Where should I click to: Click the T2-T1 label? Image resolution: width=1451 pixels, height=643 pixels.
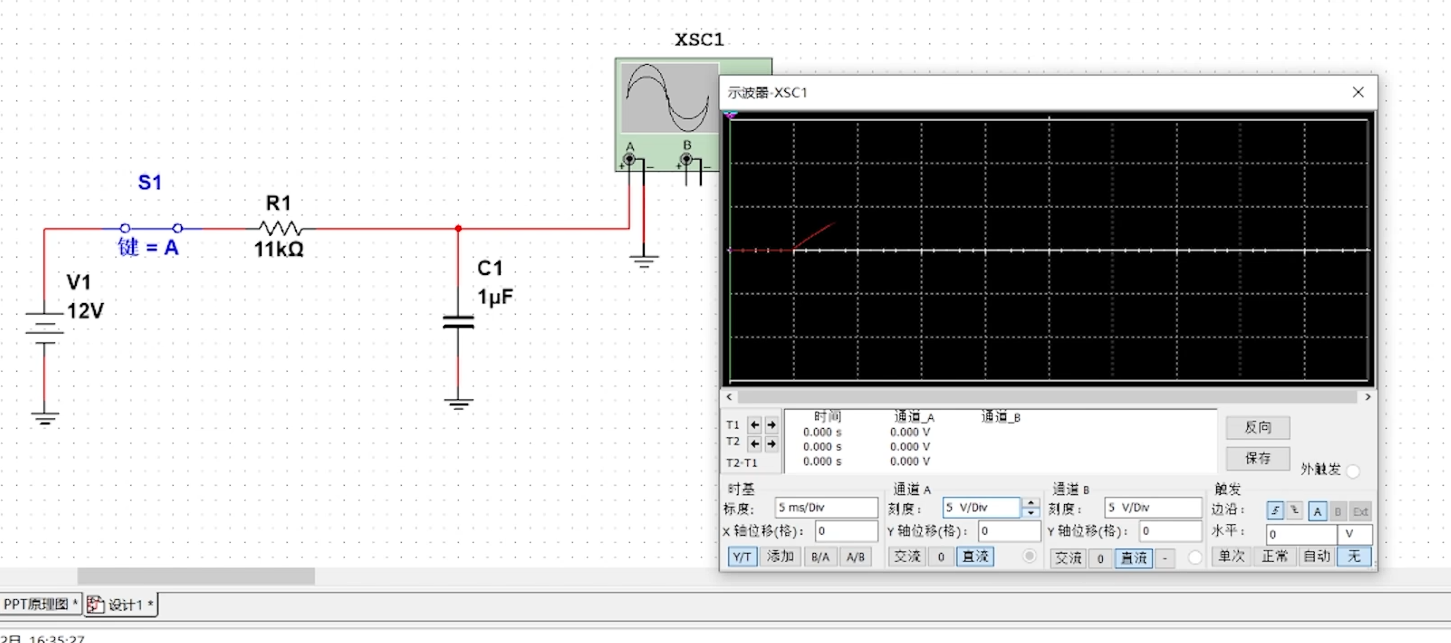coord(742,463)
